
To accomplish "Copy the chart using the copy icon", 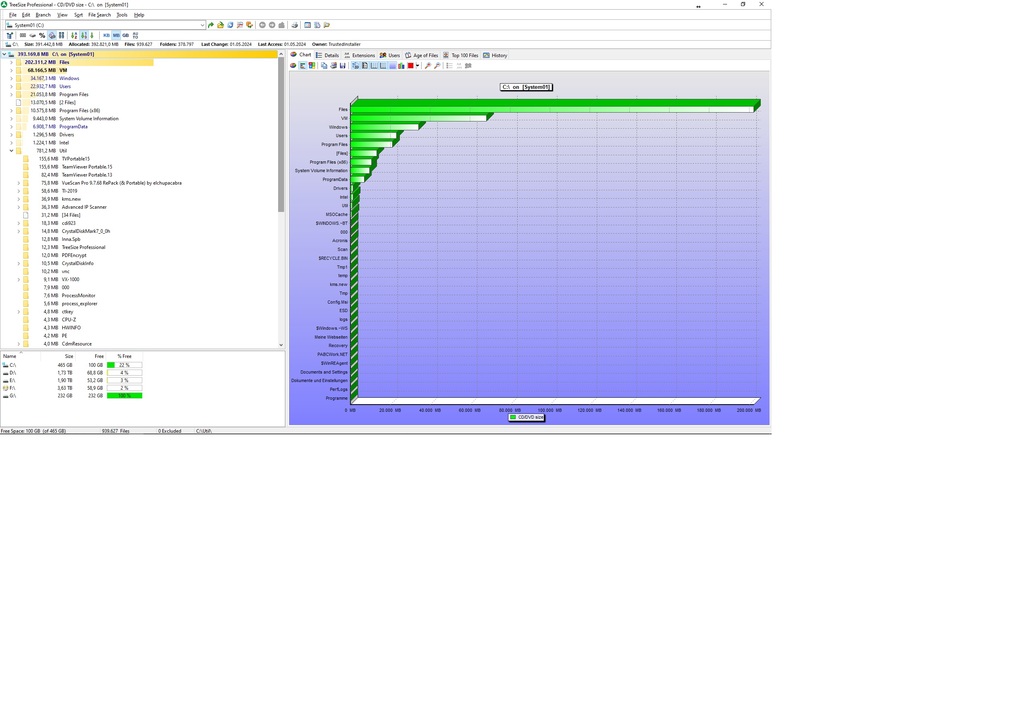I will pyautogui.click(x=324, y=65).
